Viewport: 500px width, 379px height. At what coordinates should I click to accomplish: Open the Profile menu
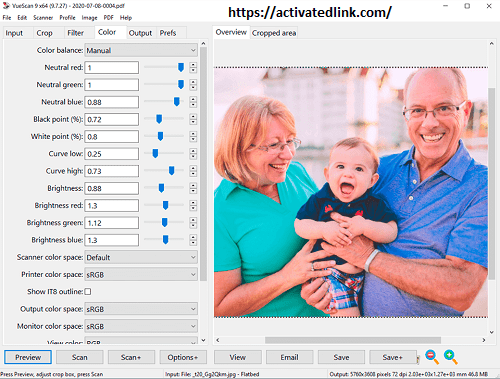[67, 18]
